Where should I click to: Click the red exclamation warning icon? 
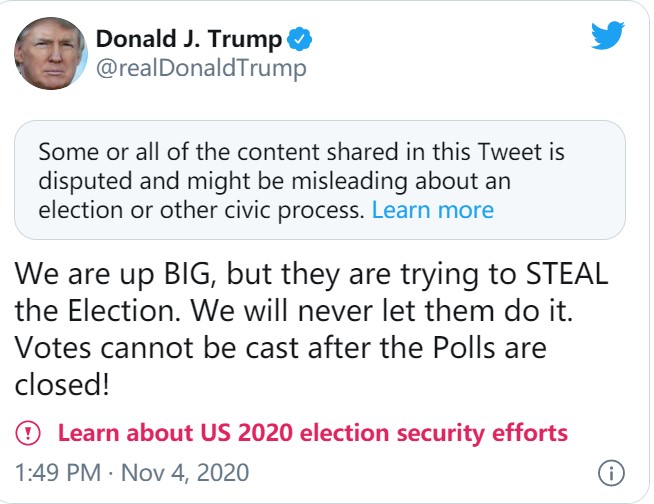pos(29,433)
